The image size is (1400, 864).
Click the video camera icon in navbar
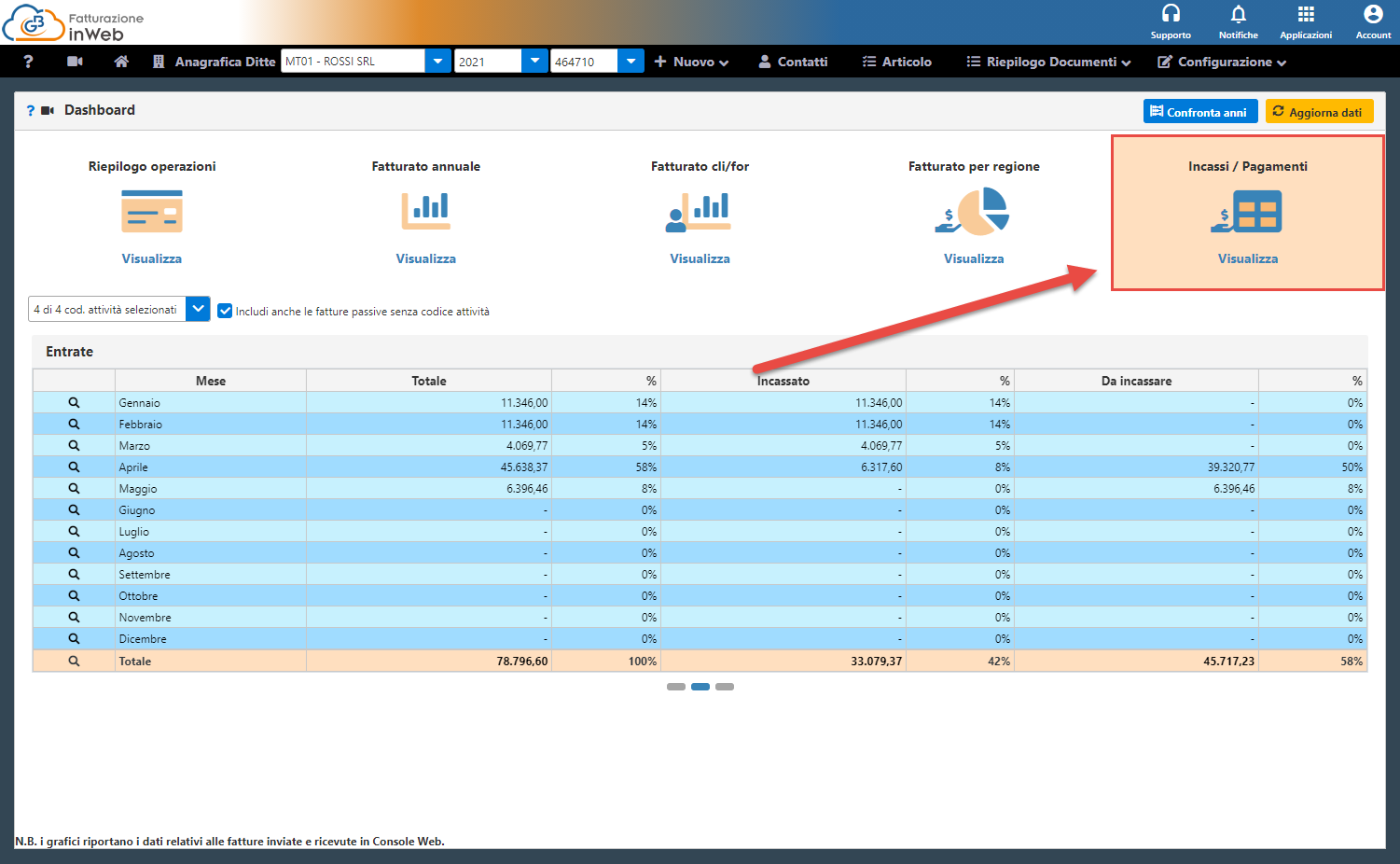pos(76,62)
